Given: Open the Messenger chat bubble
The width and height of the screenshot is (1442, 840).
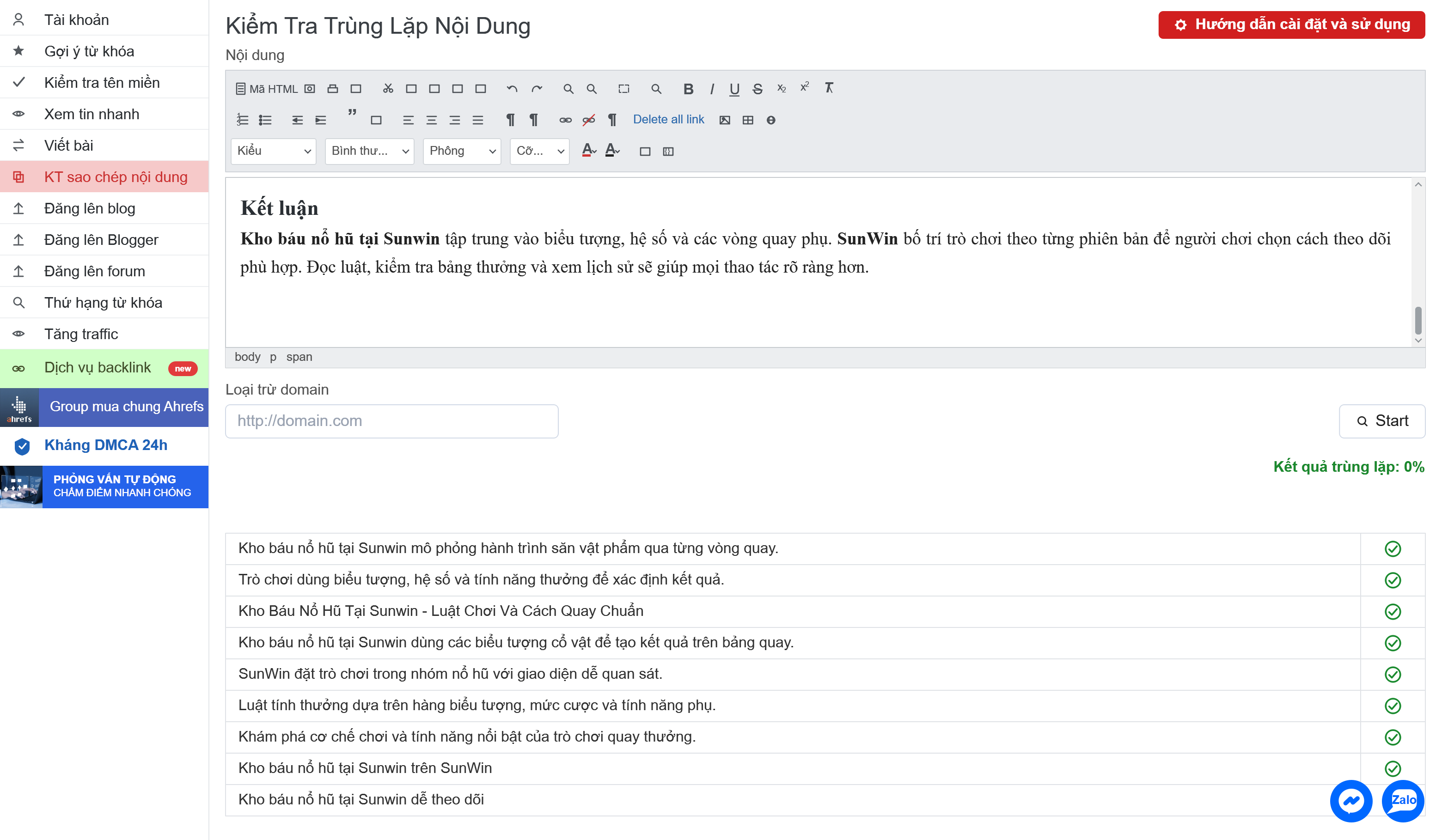Looking at the screenshot, I should pos(1351,801).
